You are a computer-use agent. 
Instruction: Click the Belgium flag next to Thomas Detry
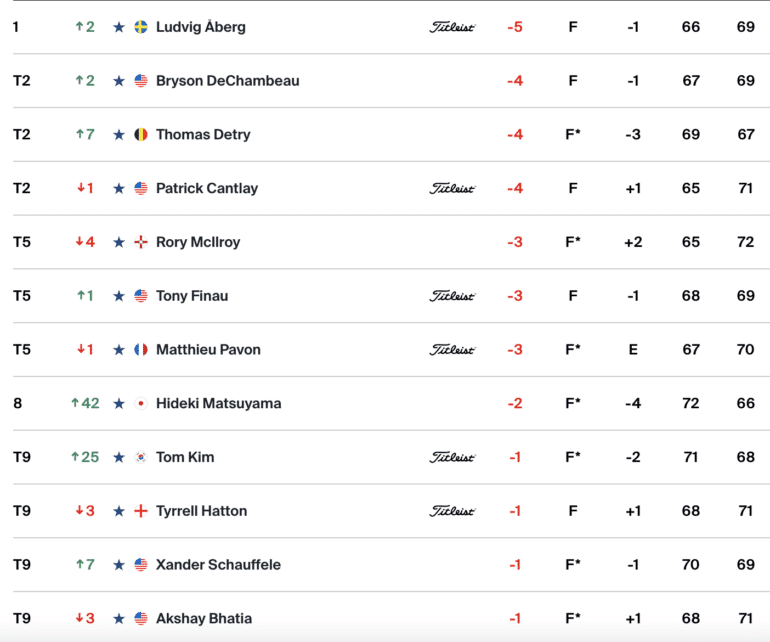point(141,135)
